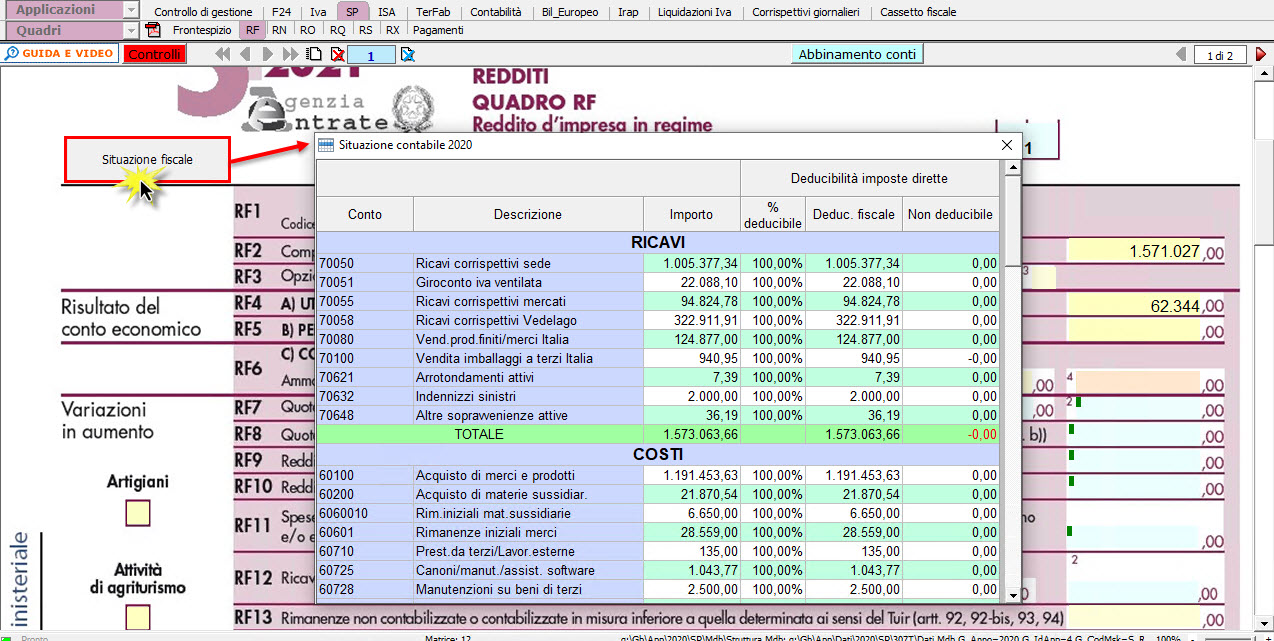Tick the Attività di agriturismo checkbox
The width and height of the screenshot is (1274, 641).
(x=138, y=618)
